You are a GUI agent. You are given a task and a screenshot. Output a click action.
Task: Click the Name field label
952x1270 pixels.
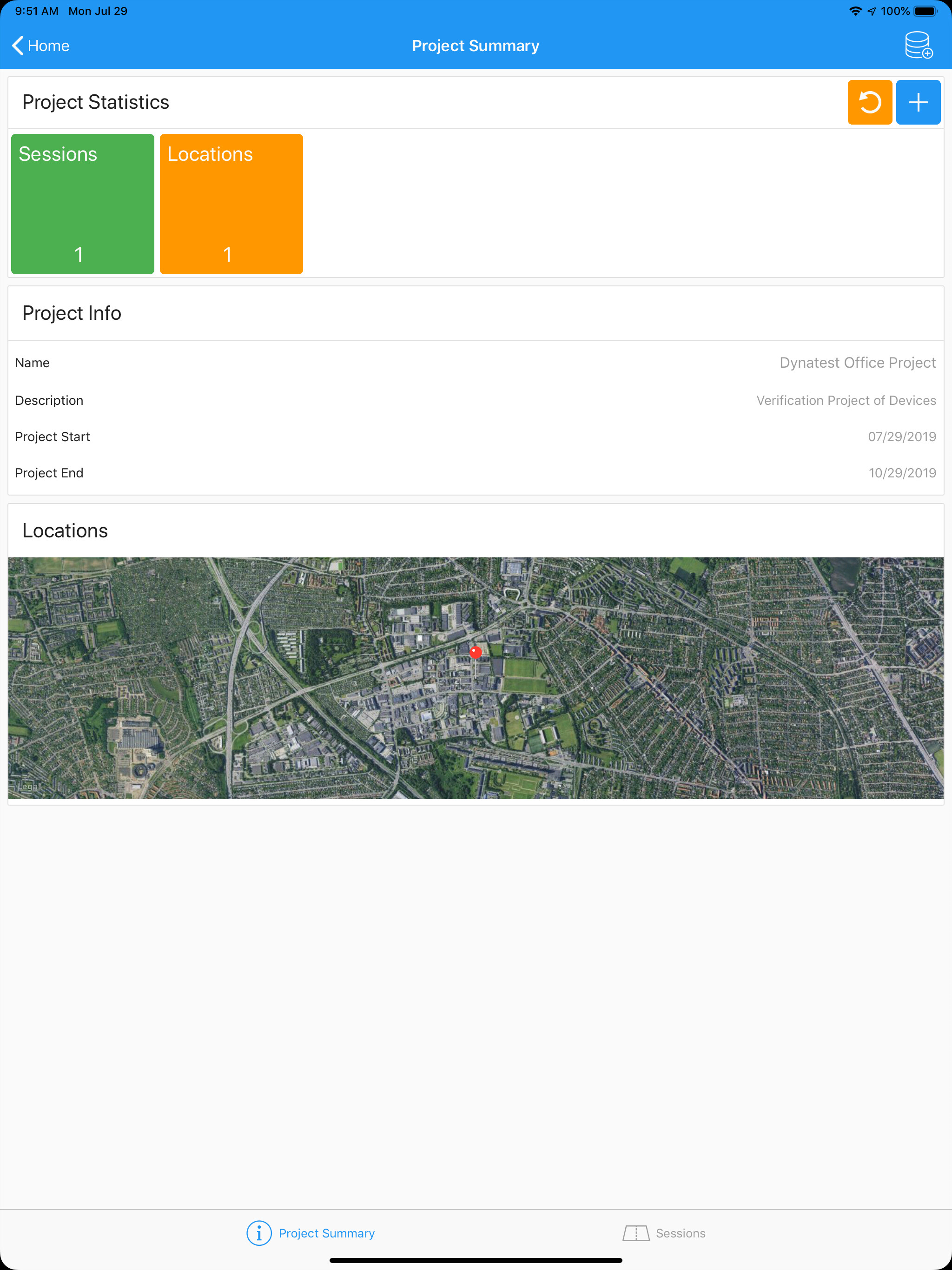coord(32,363)
